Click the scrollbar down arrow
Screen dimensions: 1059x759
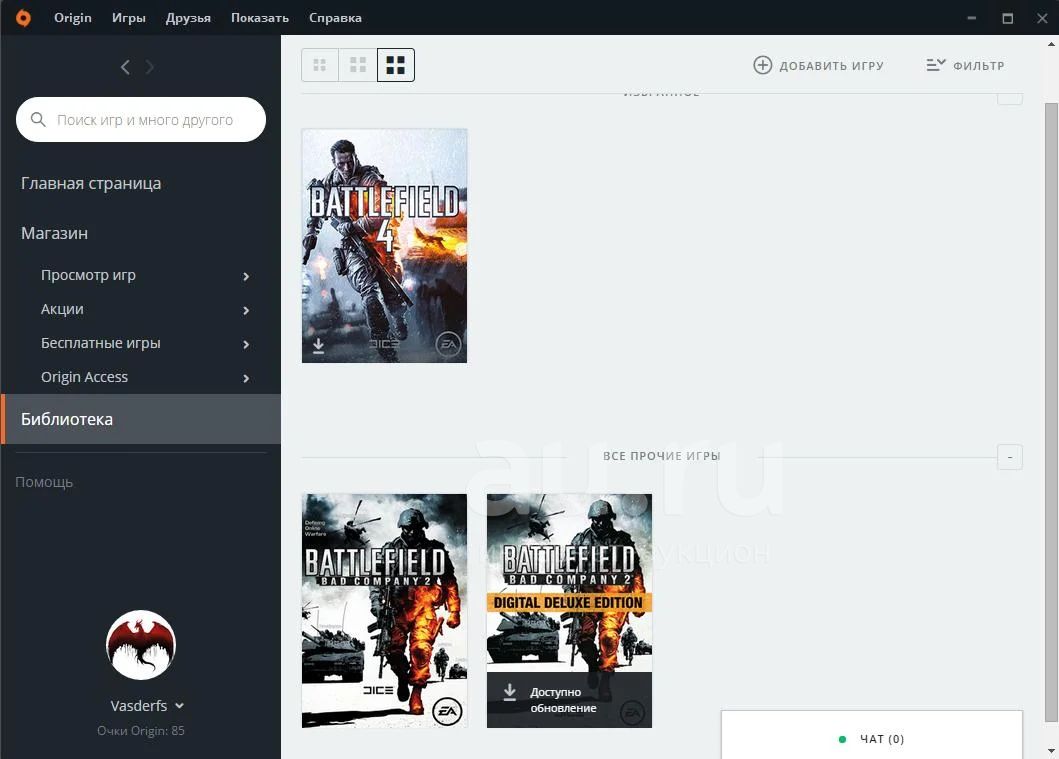click(1052, 750)
